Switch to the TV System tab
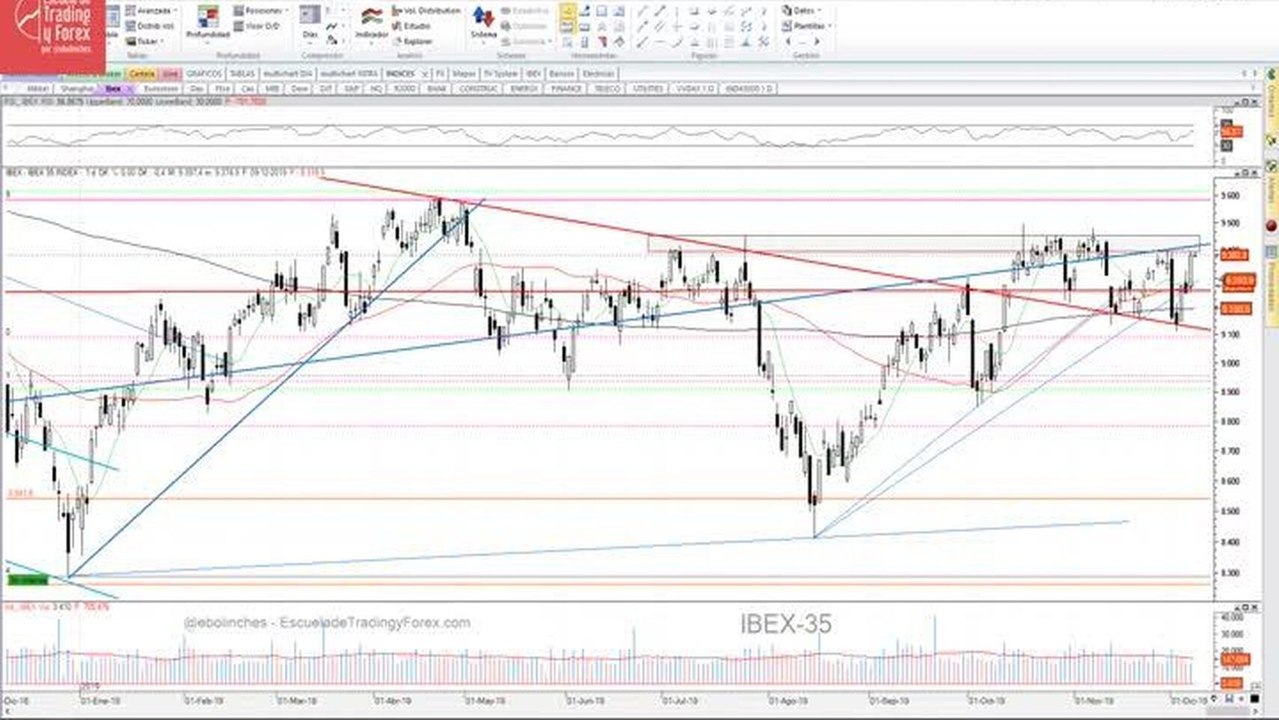Viewport: 1279px width, 720px height. 500,73
